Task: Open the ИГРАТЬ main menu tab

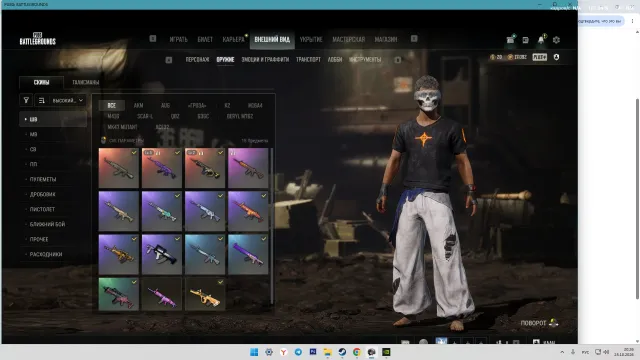Action: pos(178,39)
